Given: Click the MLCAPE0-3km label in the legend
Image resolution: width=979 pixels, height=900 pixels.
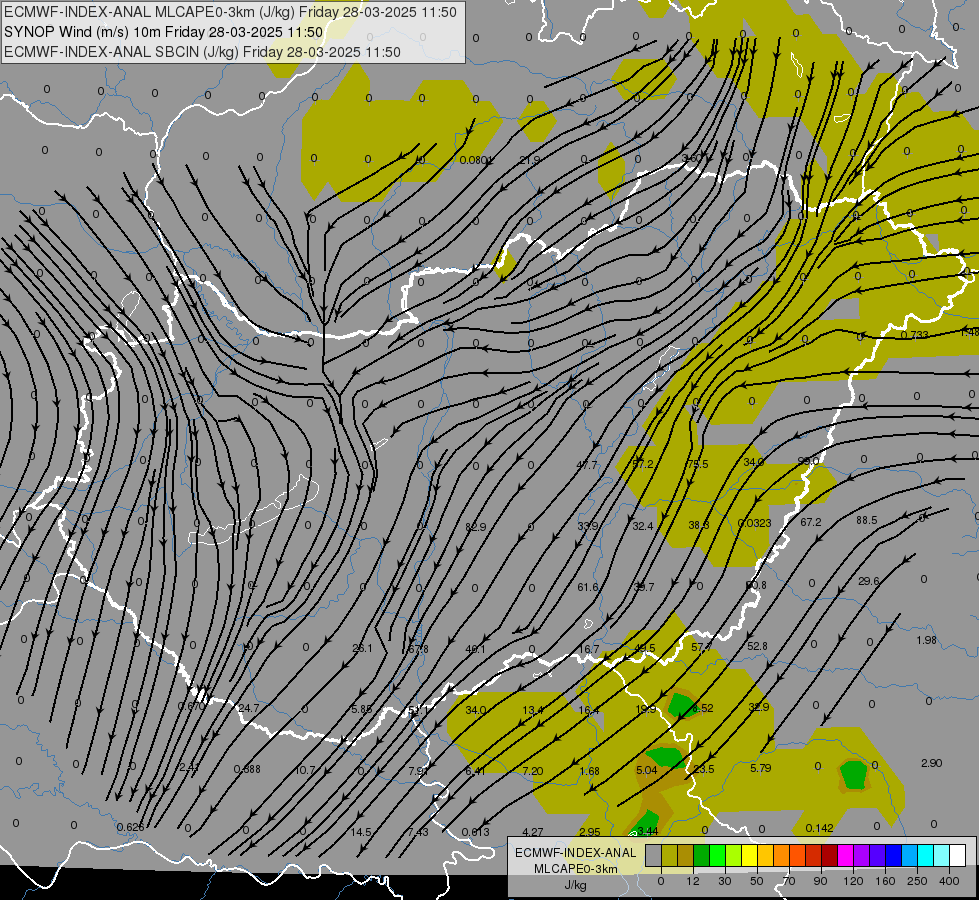Looking at the screenshot, I should tap(576, 869).
